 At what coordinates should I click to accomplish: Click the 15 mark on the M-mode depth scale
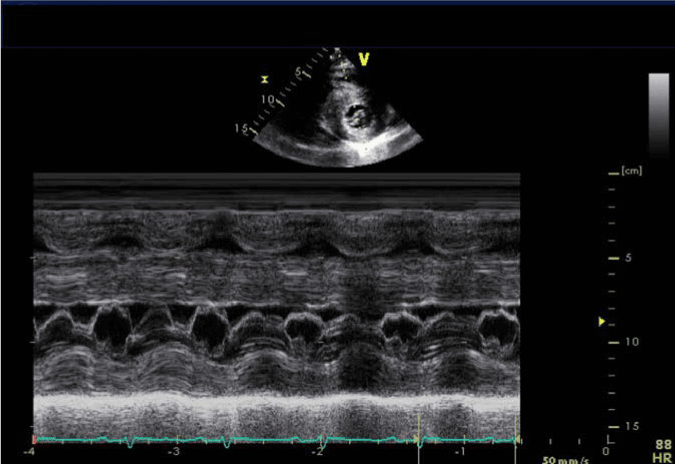pos(631,427)
